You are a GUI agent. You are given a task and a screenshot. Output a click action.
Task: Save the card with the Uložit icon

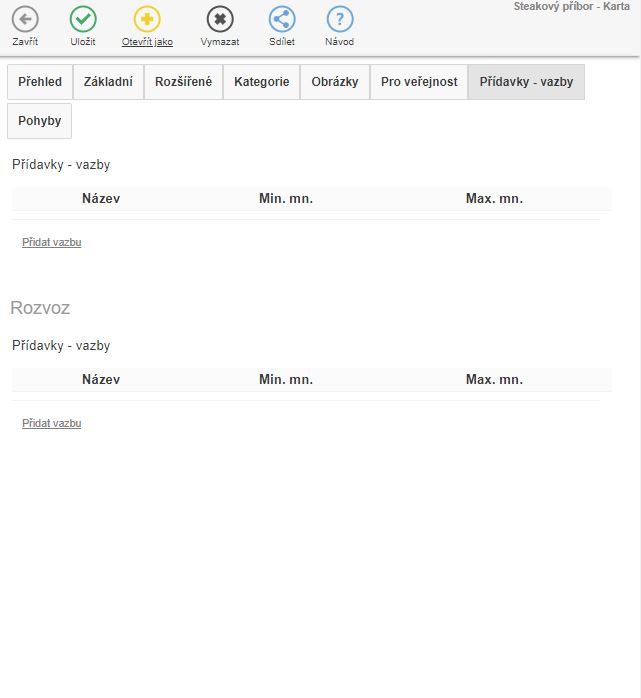84,19
